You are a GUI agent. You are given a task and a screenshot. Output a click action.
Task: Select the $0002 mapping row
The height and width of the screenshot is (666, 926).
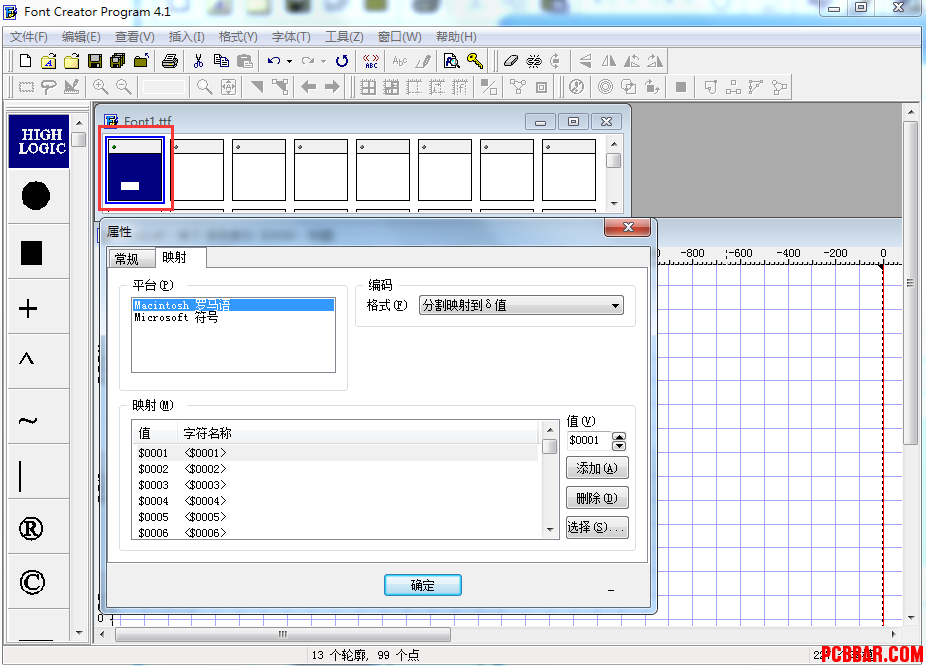click(x=335, y=469)
